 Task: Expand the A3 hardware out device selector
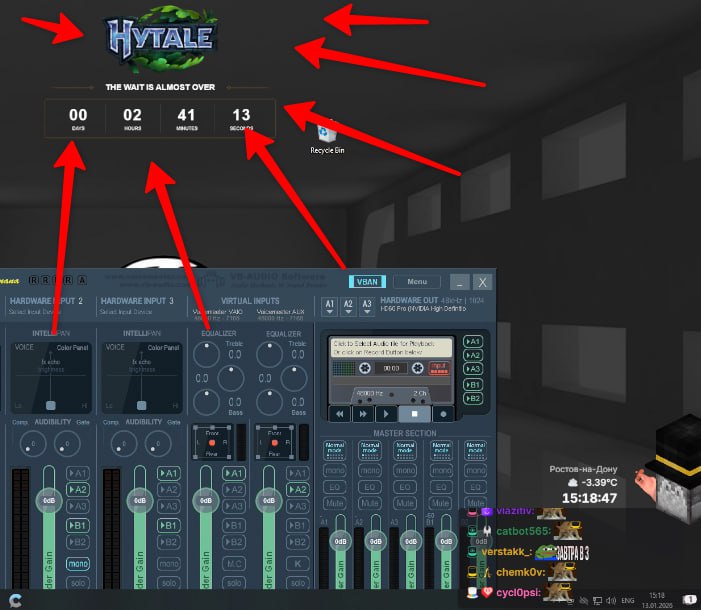[x=367, y=305]
